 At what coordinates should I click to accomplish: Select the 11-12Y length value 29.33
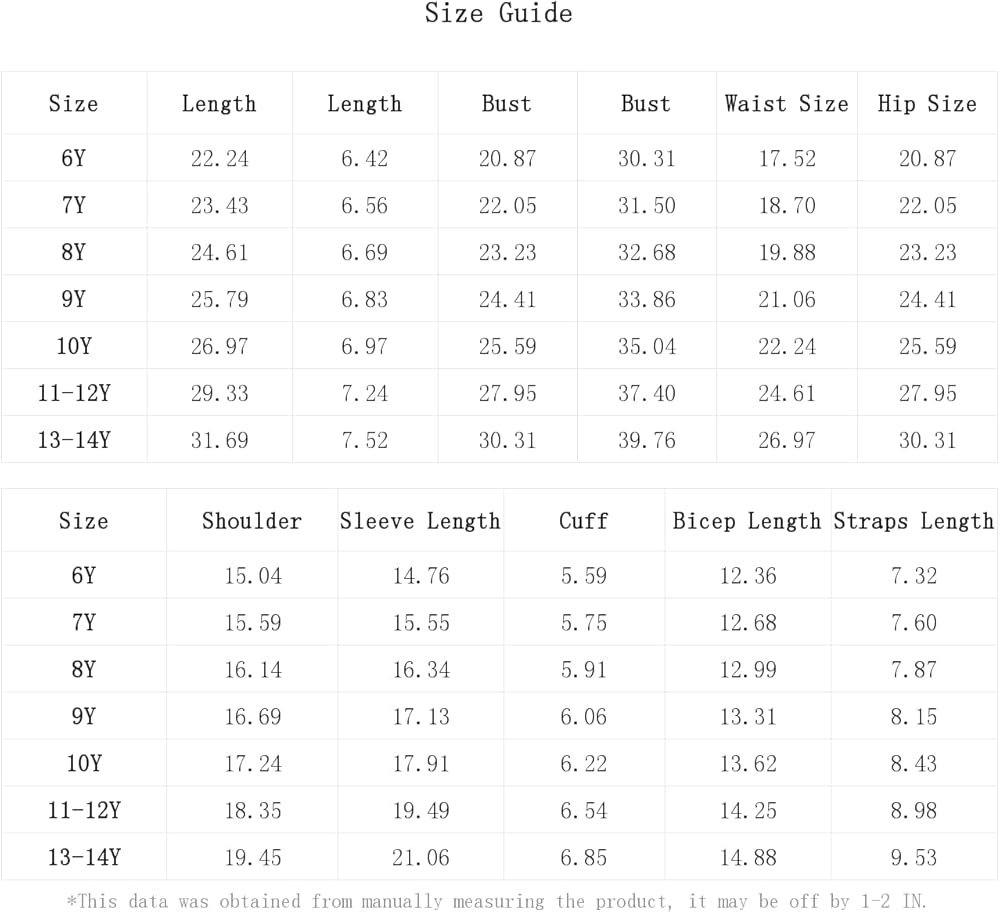(219, 394)
